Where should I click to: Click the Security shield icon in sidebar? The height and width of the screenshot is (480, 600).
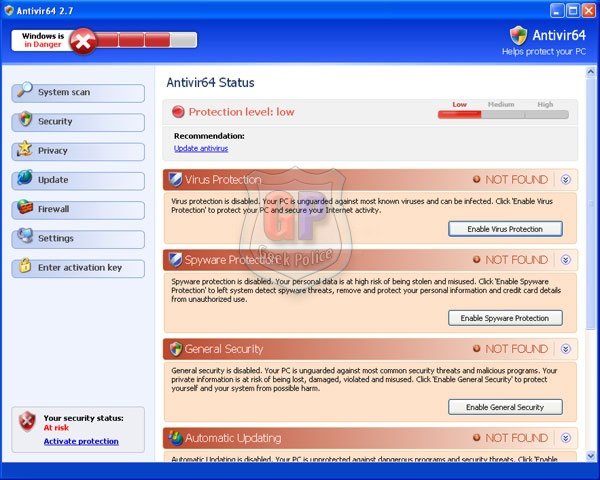25,119
